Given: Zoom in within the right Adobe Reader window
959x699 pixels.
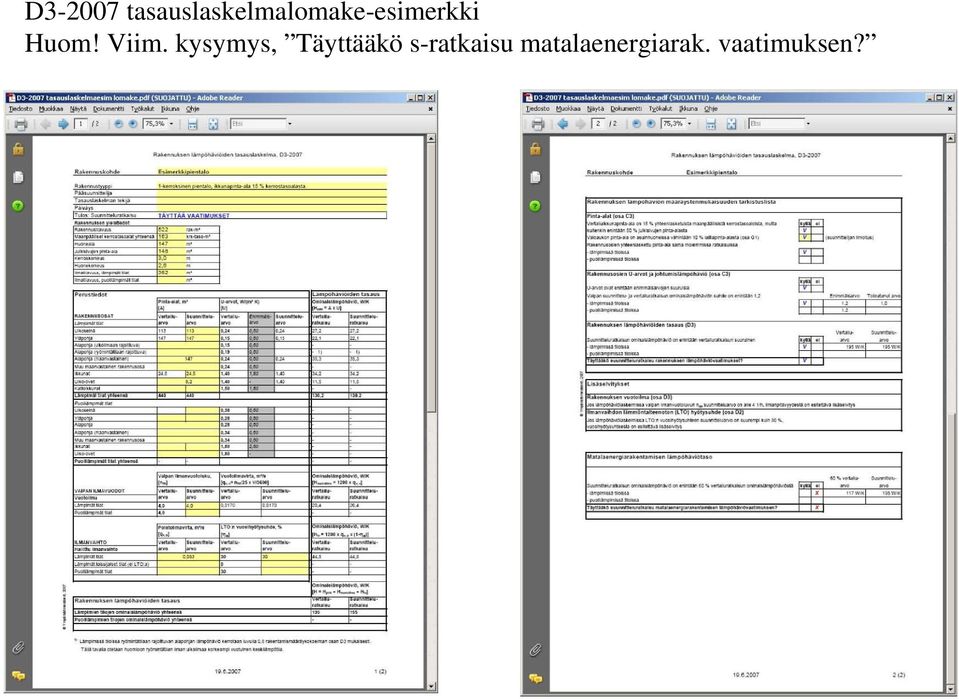Looking at the screenshot, I should coord(651,124).
